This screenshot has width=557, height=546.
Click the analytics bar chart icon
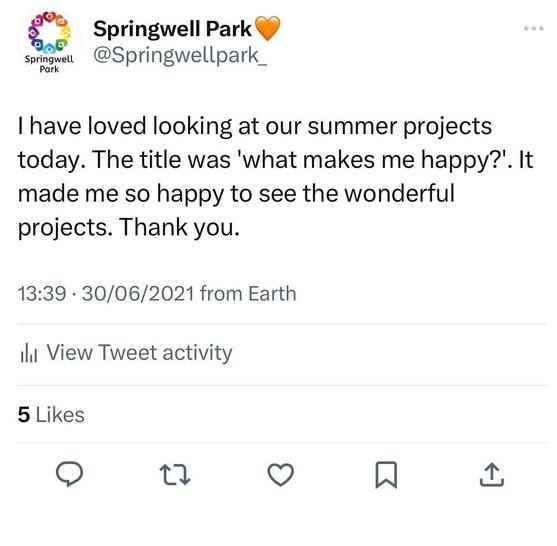coord(29,353)
